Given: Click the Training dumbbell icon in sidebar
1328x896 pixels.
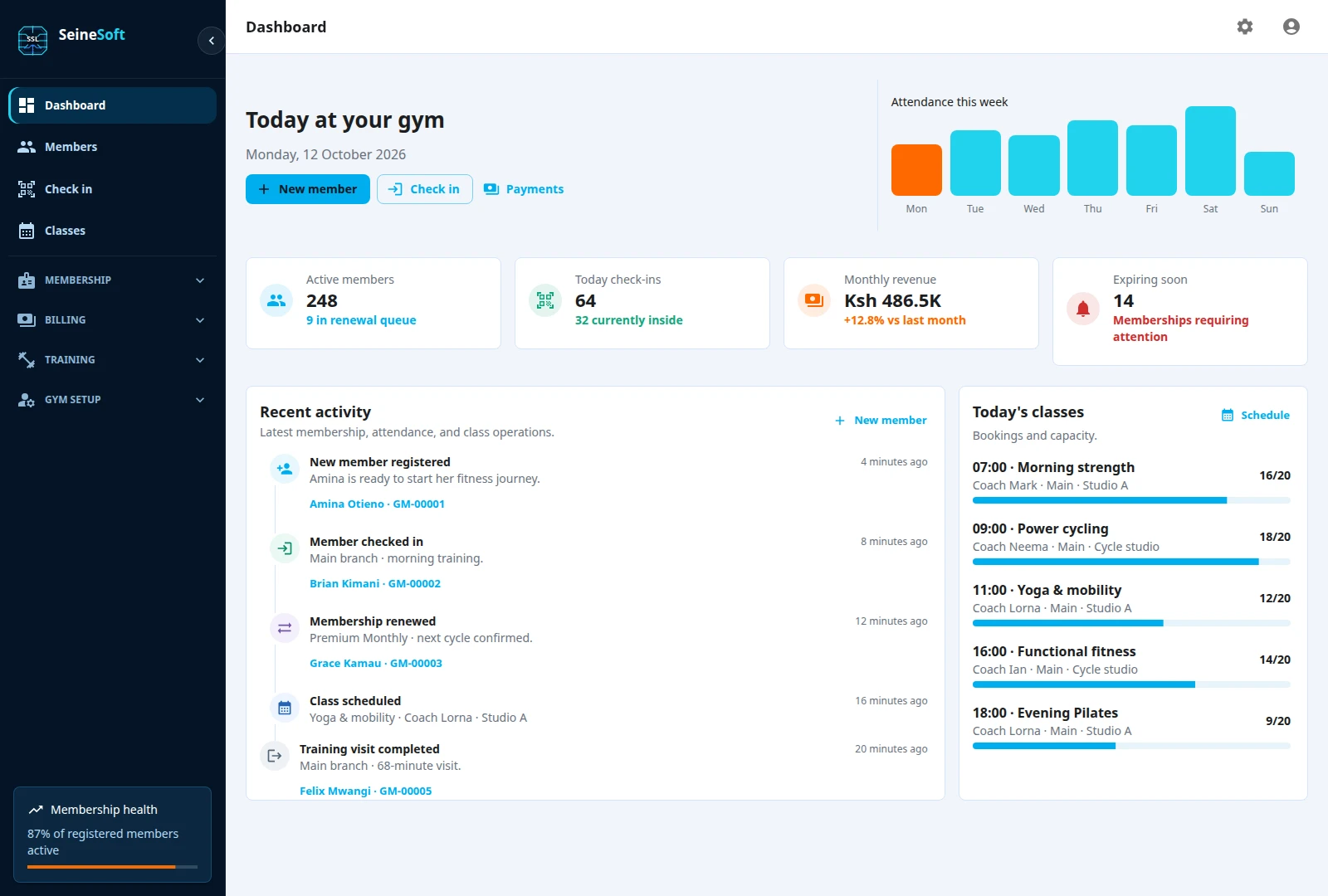Looking at the screenshot, I should [x=27, y=360].
